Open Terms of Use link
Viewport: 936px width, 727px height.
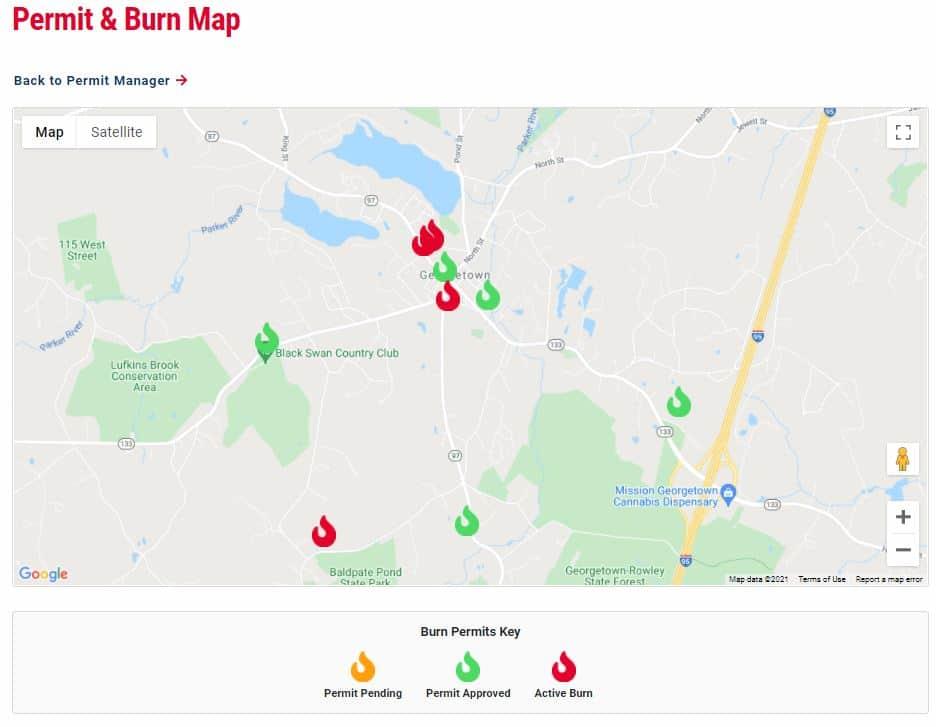pos(821,579)
